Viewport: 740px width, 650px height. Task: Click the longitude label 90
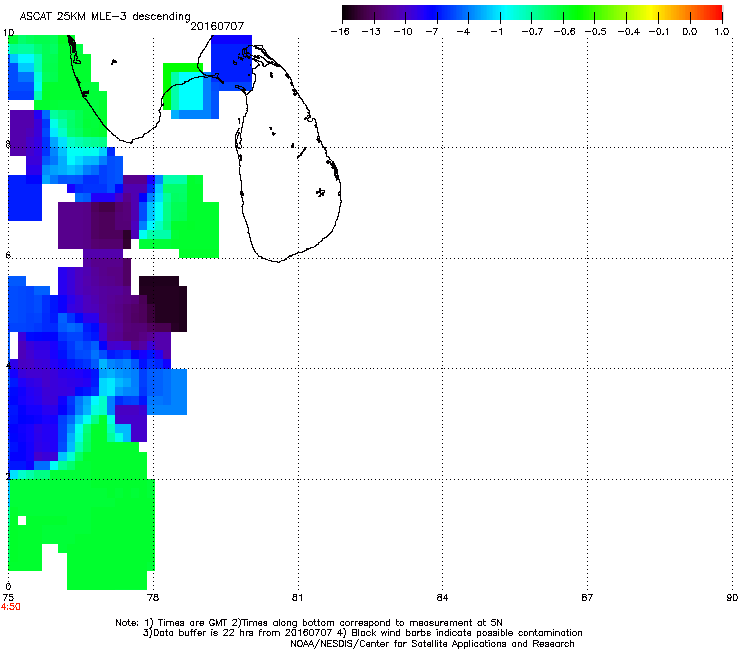click(732, 598)
